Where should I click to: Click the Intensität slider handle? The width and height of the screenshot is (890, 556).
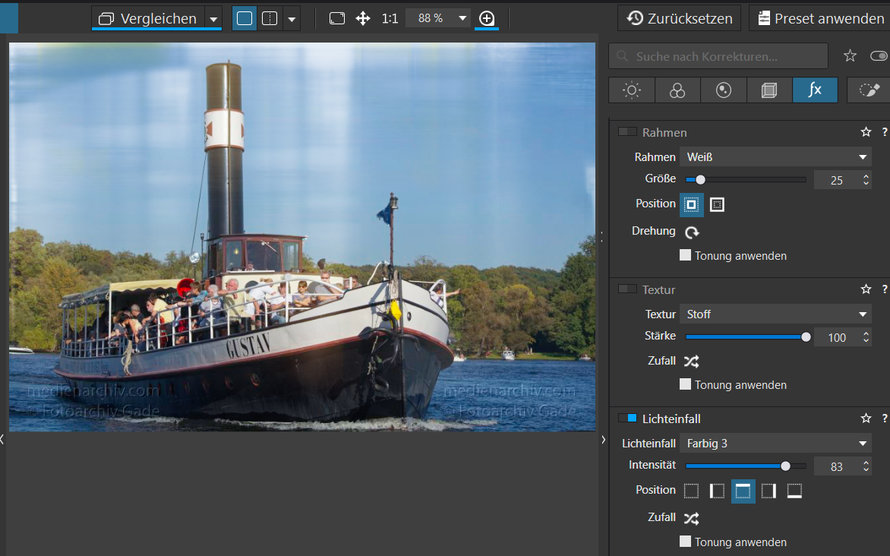[786, 466]
